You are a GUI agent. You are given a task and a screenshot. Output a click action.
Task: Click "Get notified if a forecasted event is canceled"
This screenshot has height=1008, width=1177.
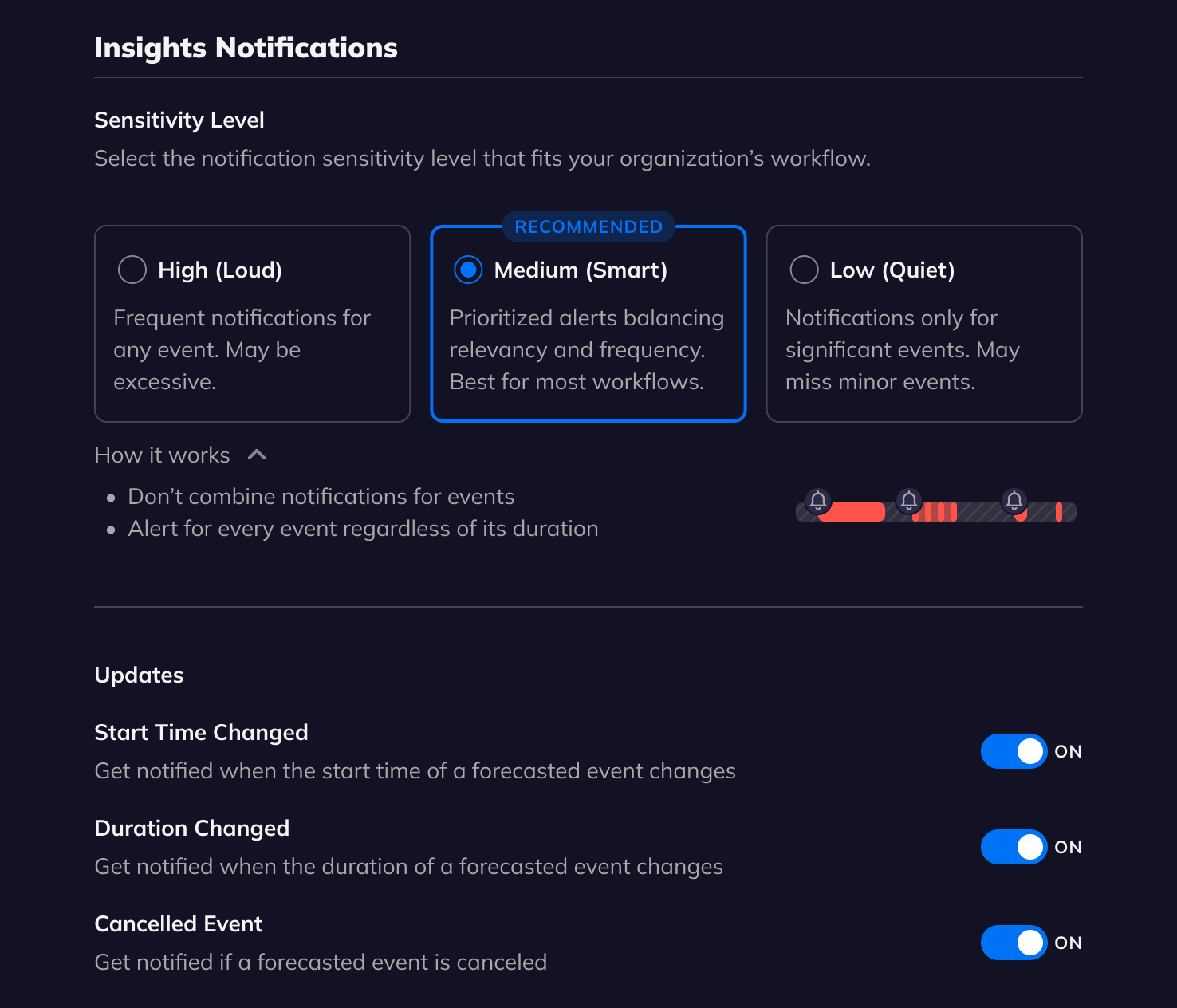point(321,962)
